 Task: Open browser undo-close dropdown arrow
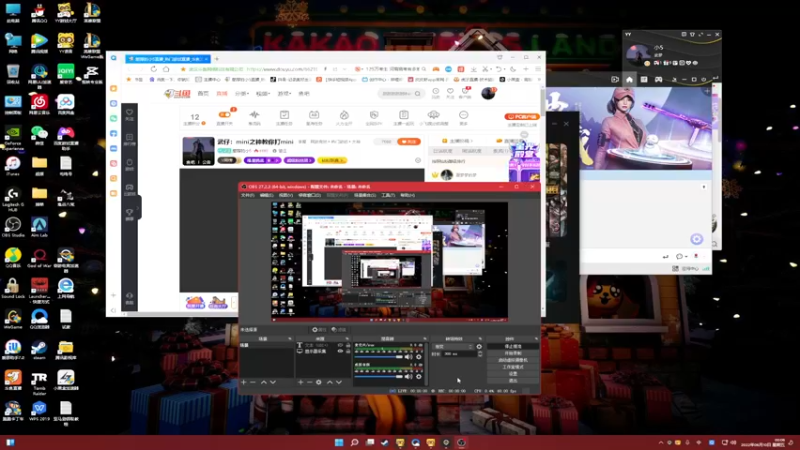click(504, 69)
